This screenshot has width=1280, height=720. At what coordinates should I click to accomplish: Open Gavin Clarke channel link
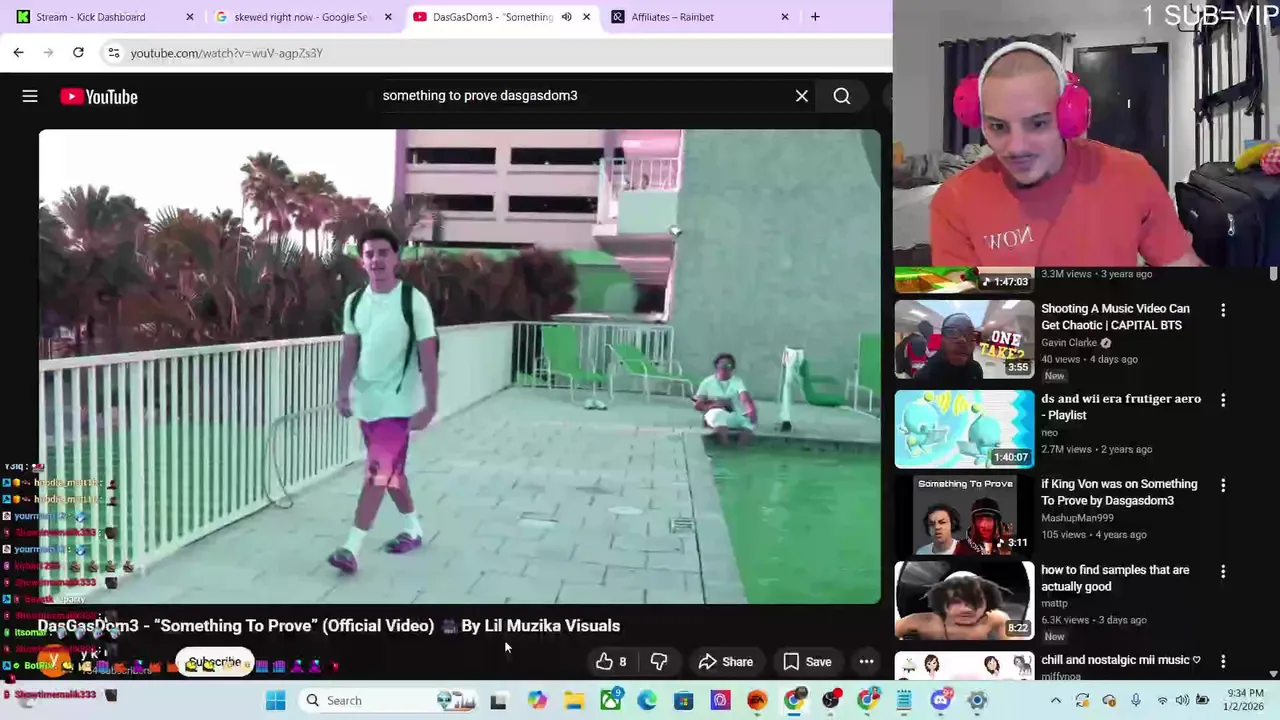pyautogui.click(x=1069, y=343)
